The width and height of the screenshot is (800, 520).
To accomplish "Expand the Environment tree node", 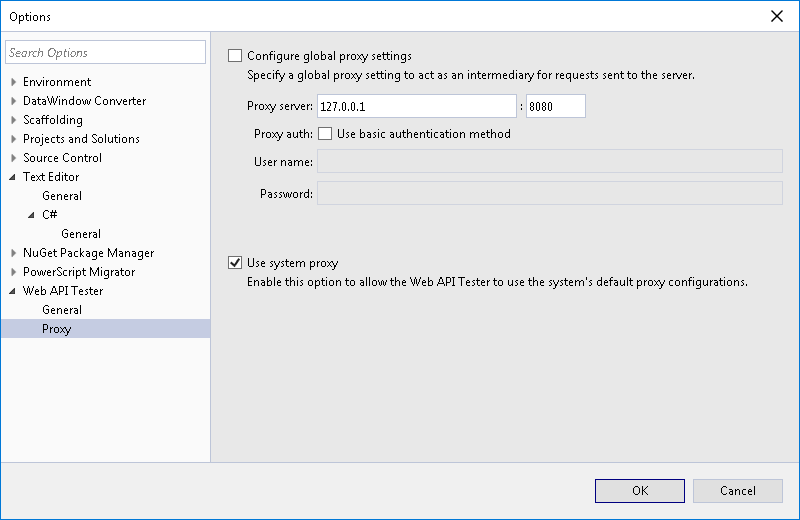I will tap(13, 82).
